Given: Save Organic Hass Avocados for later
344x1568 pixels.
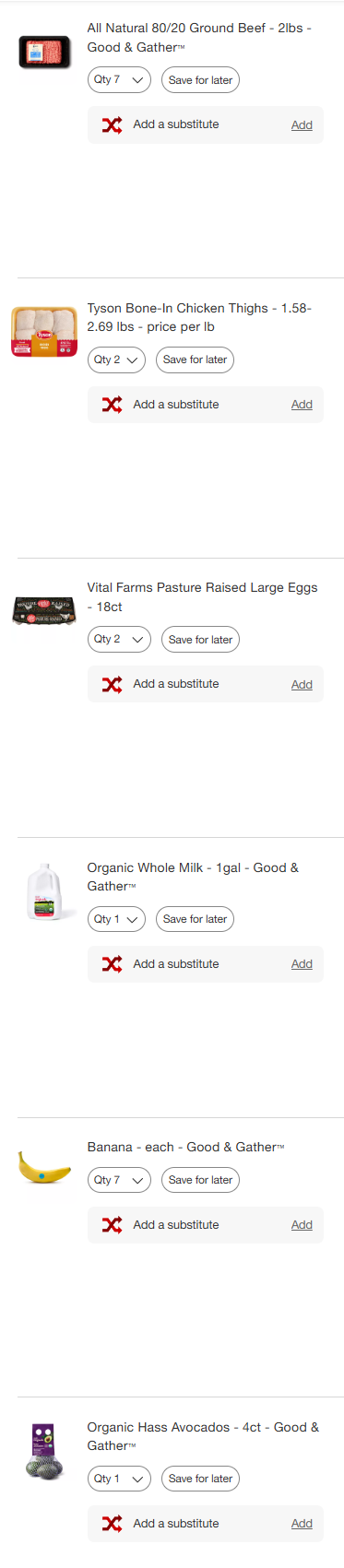Looking at the screenshot, I should click(200, 1479).
